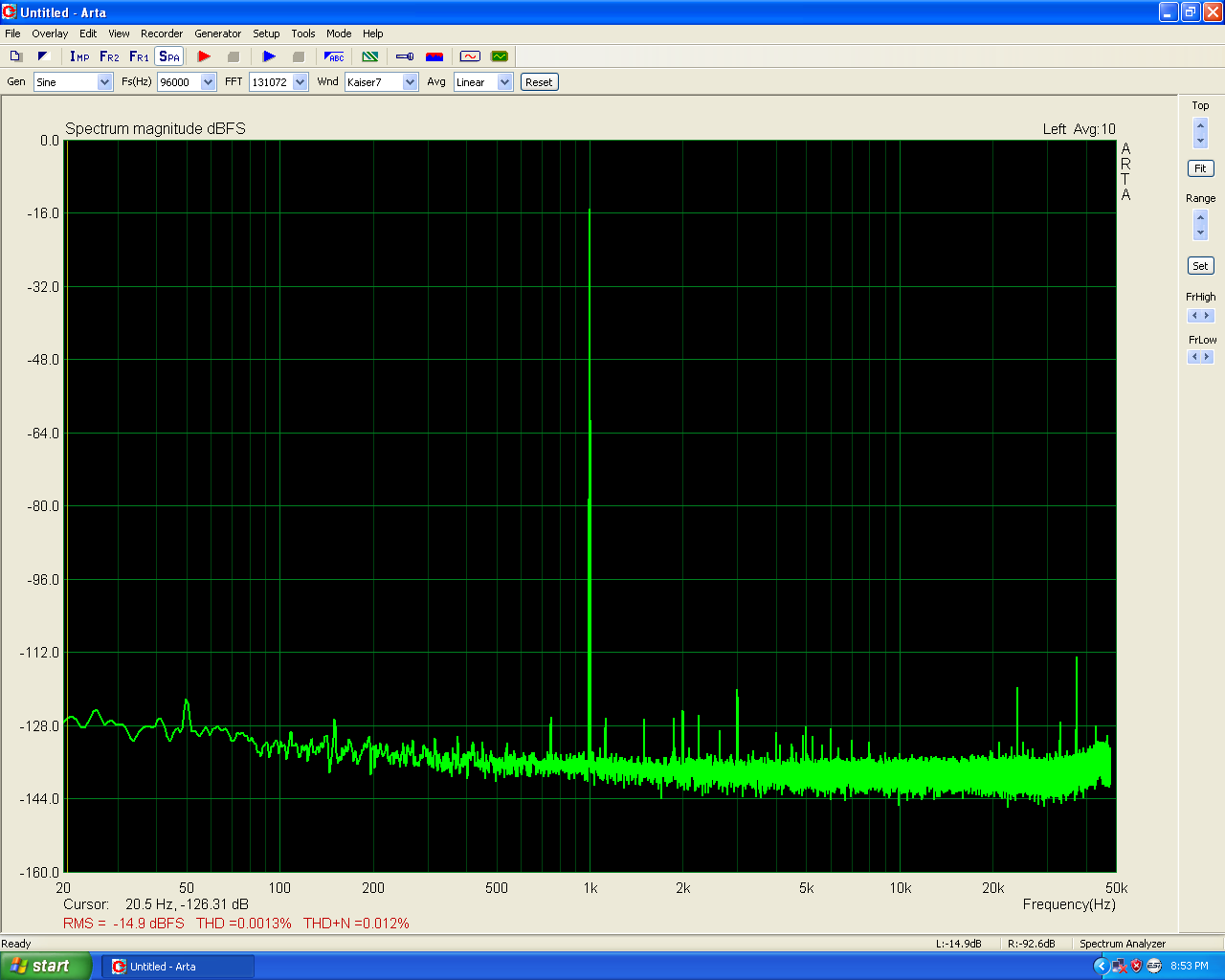Click the red and blue toolbar icon
The width and height of the screenshot is (1225, 980).
[x=434, y=56]
